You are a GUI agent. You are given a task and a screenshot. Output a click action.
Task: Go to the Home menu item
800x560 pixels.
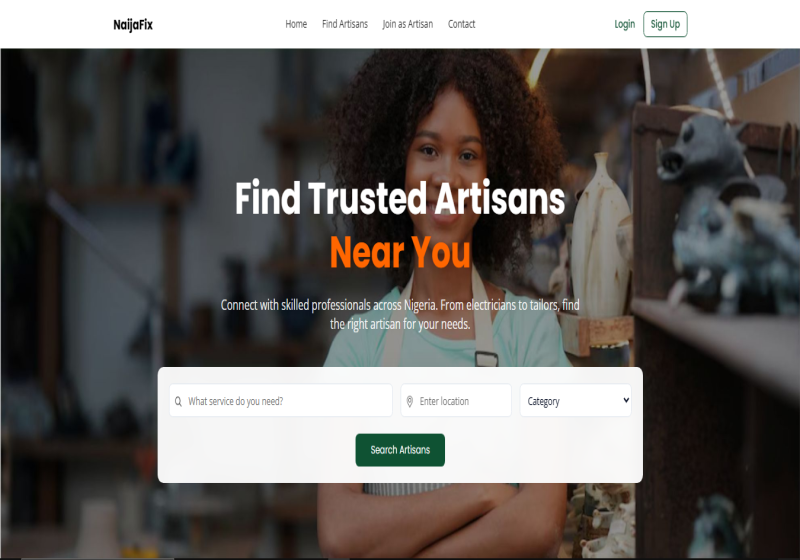click(x=296, y=24)
